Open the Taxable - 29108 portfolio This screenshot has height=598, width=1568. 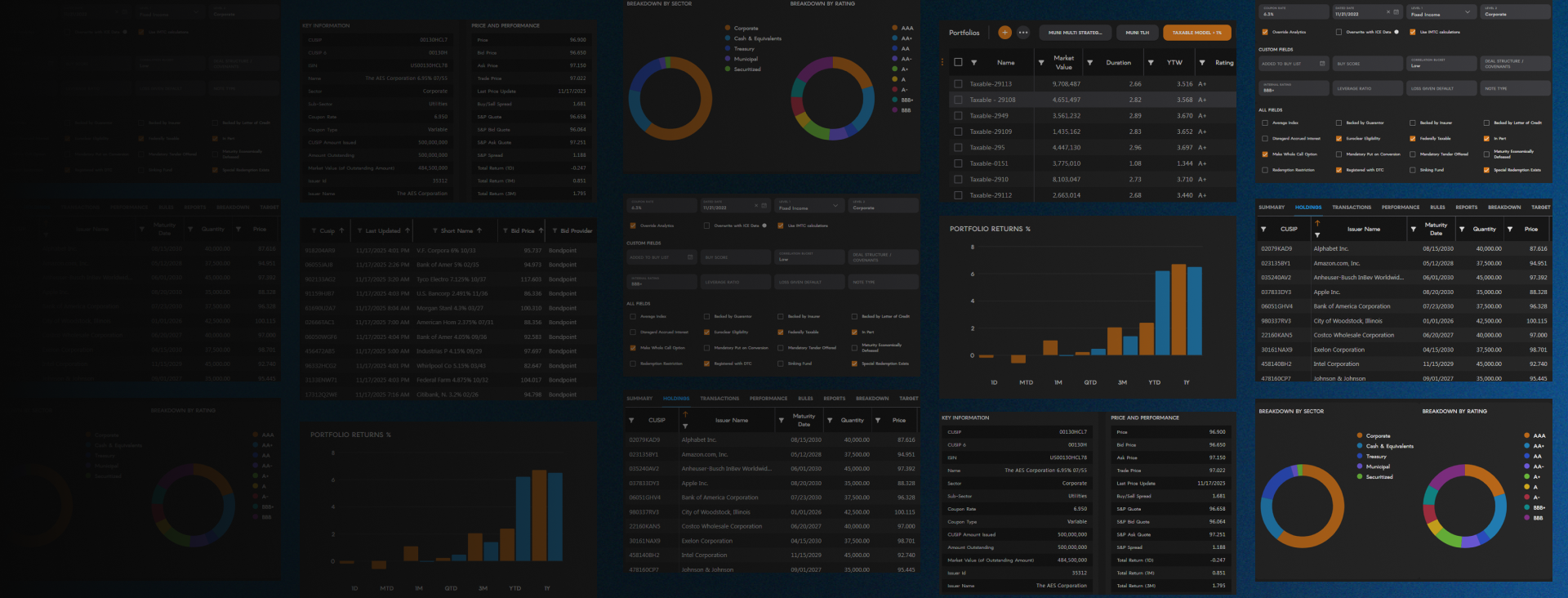(992, 100)
